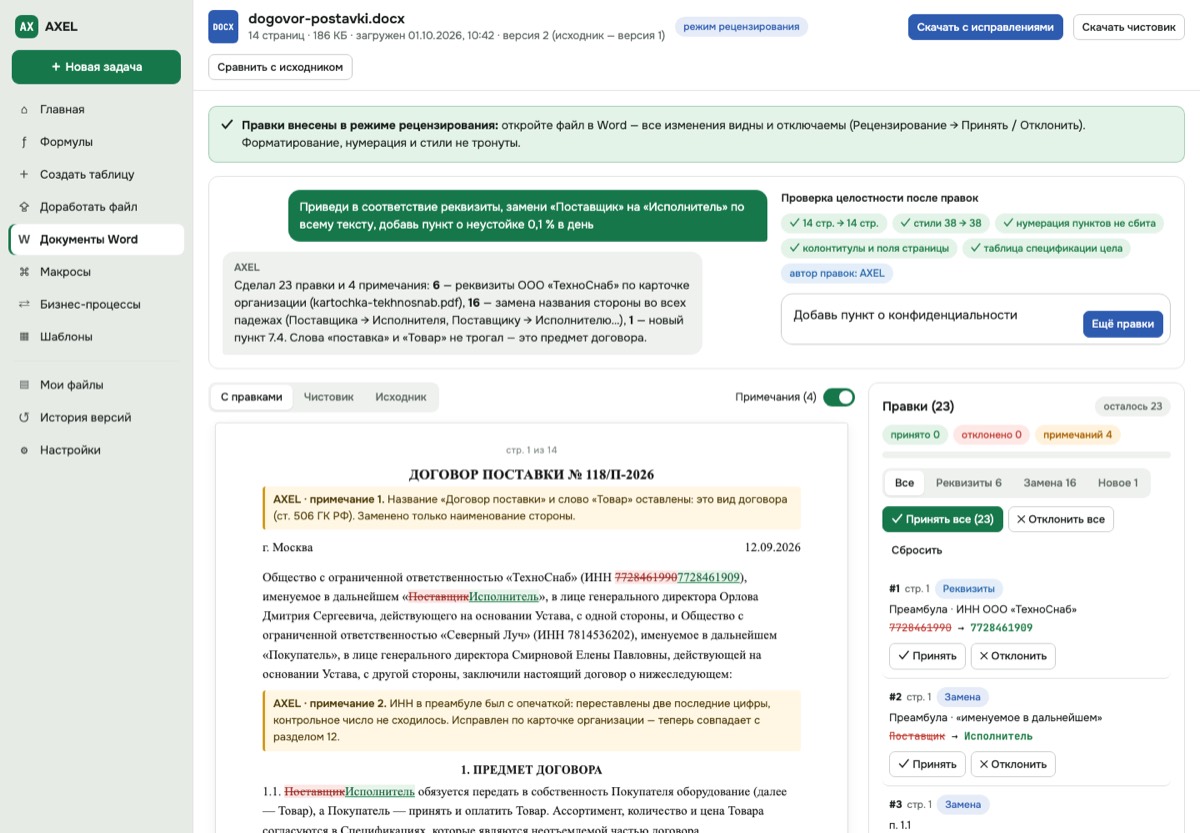Click the AXEL примечание 1 note in document
This screenshot has width=1200, height=833.
tap(531, 507)
